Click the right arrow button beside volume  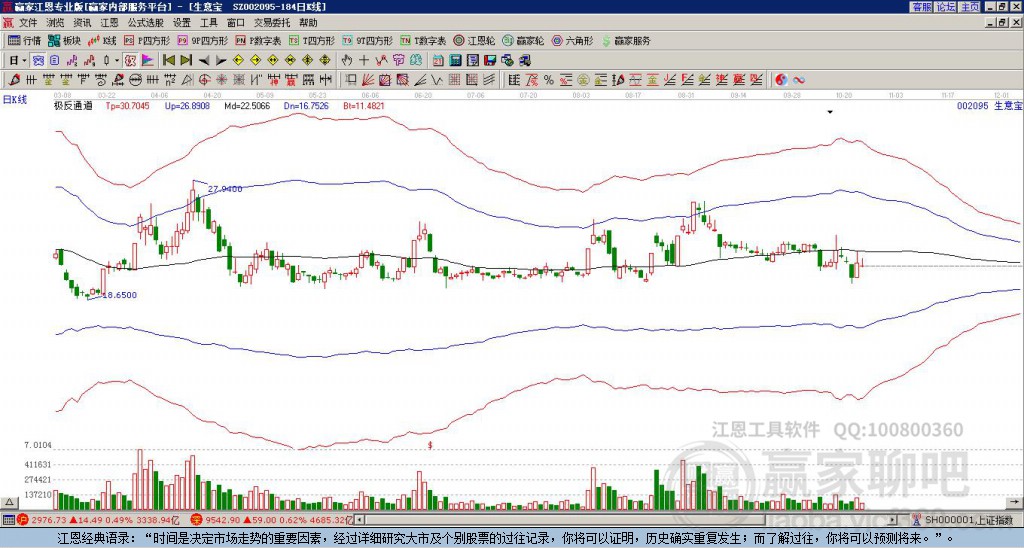coord(1016,502)
